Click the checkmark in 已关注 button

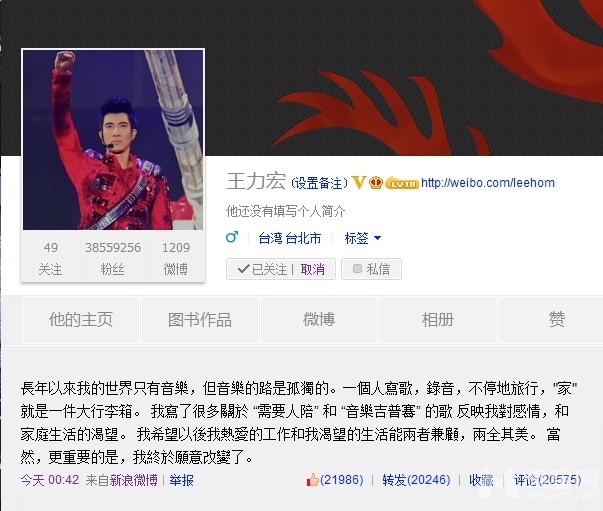(x=243, y=269)
